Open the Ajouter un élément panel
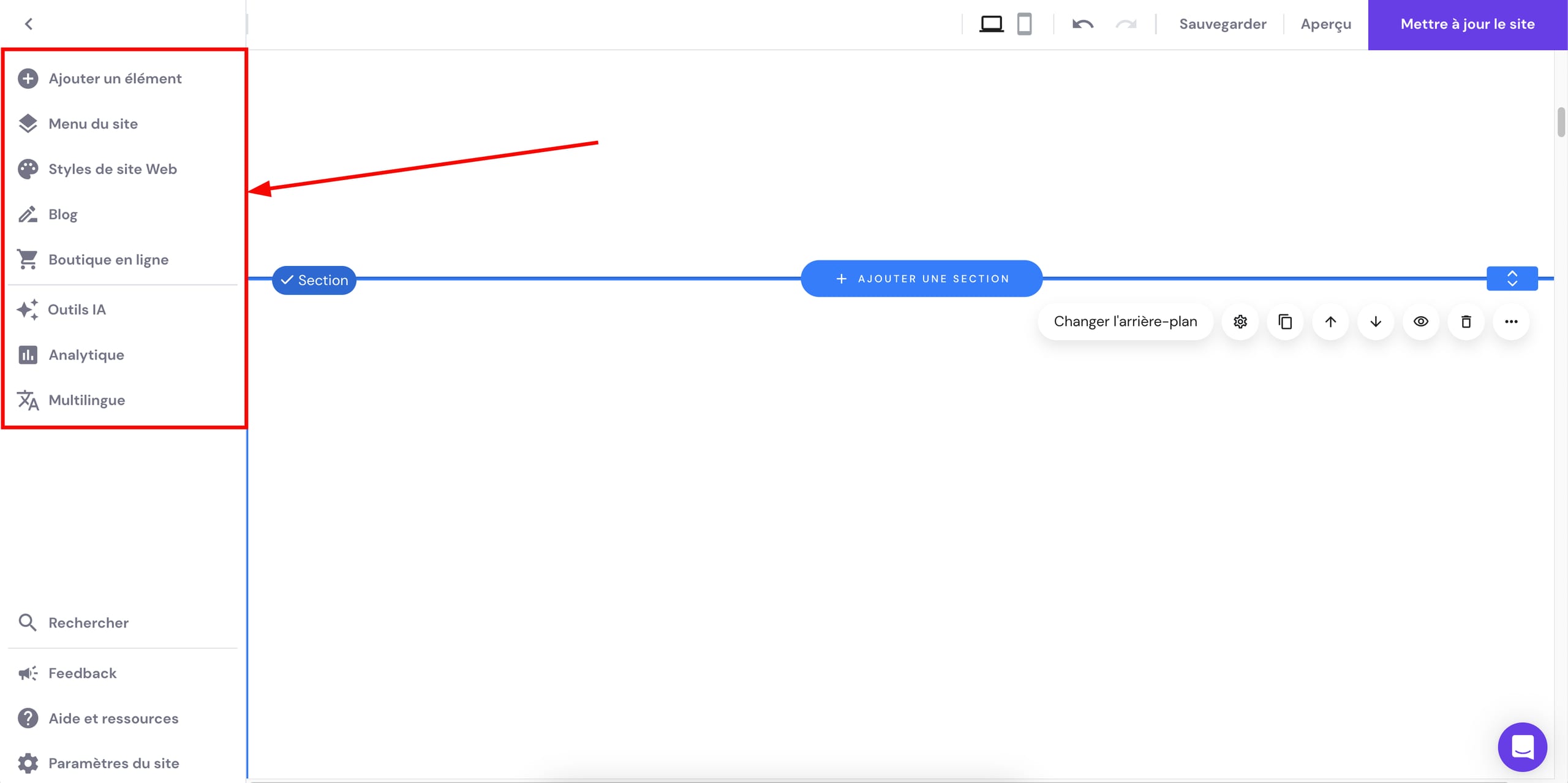 pyautogui.click(x=115, y=78)
